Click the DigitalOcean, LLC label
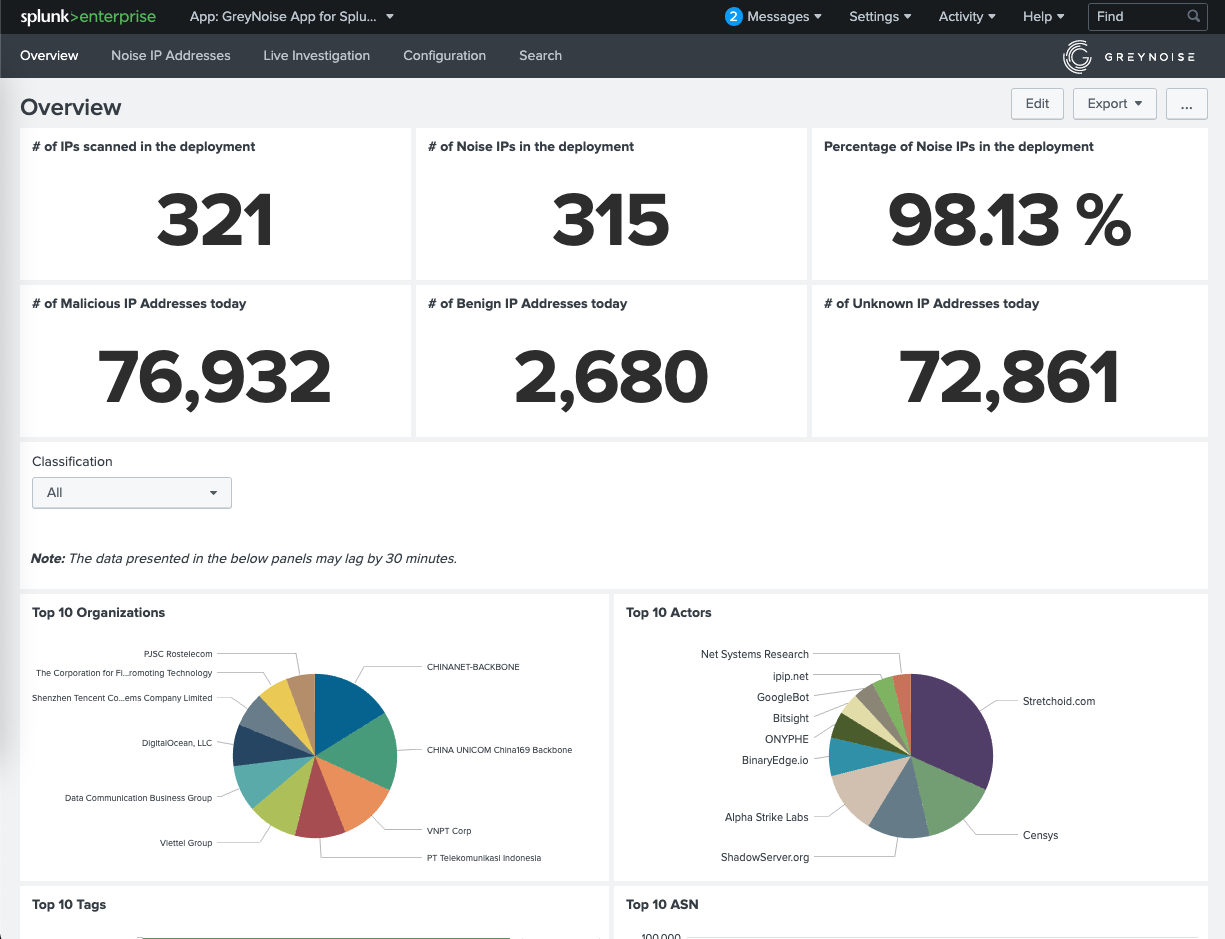 (x=177, y=743)
